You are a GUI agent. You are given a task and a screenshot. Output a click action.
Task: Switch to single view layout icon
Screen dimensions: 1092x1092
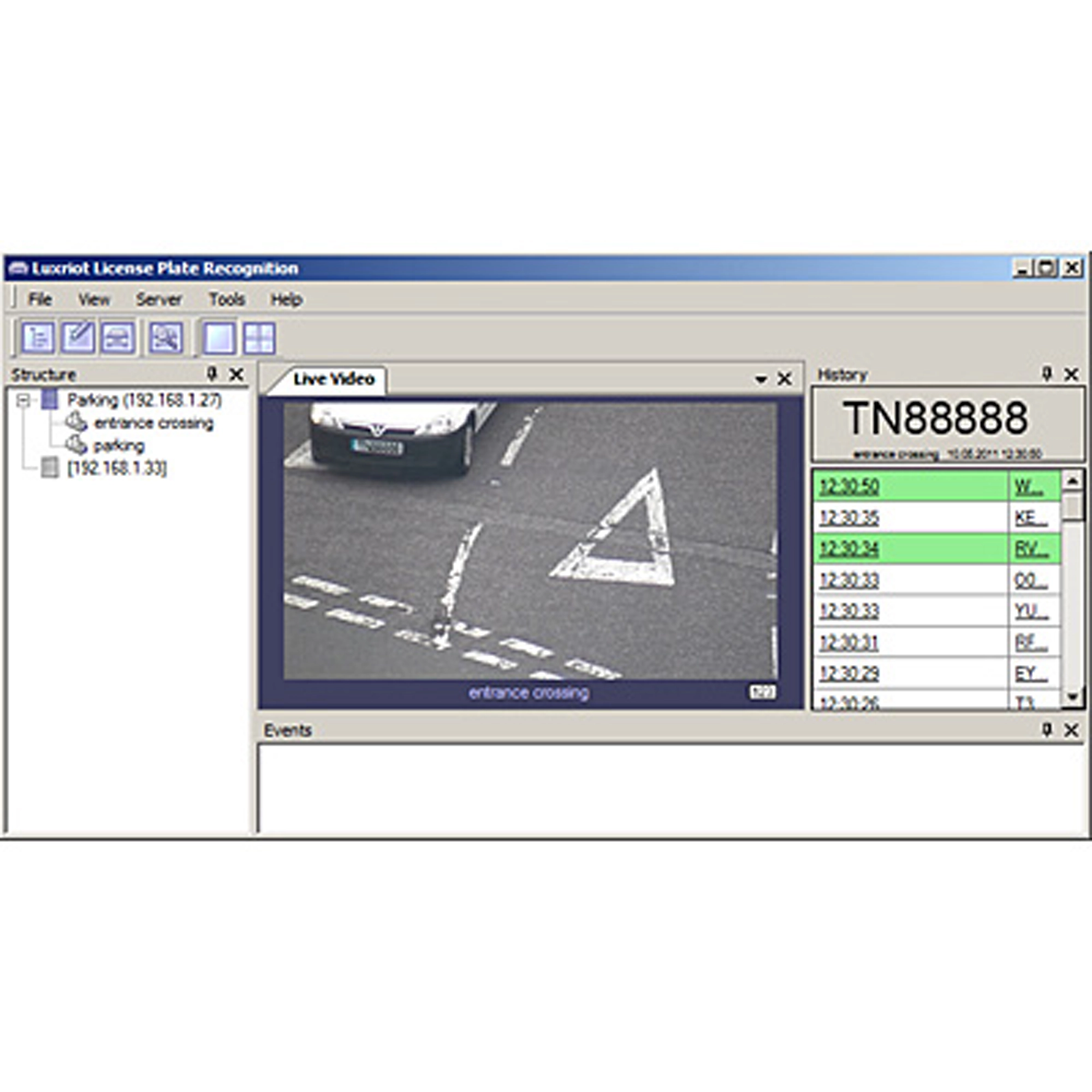pos(219,338)
